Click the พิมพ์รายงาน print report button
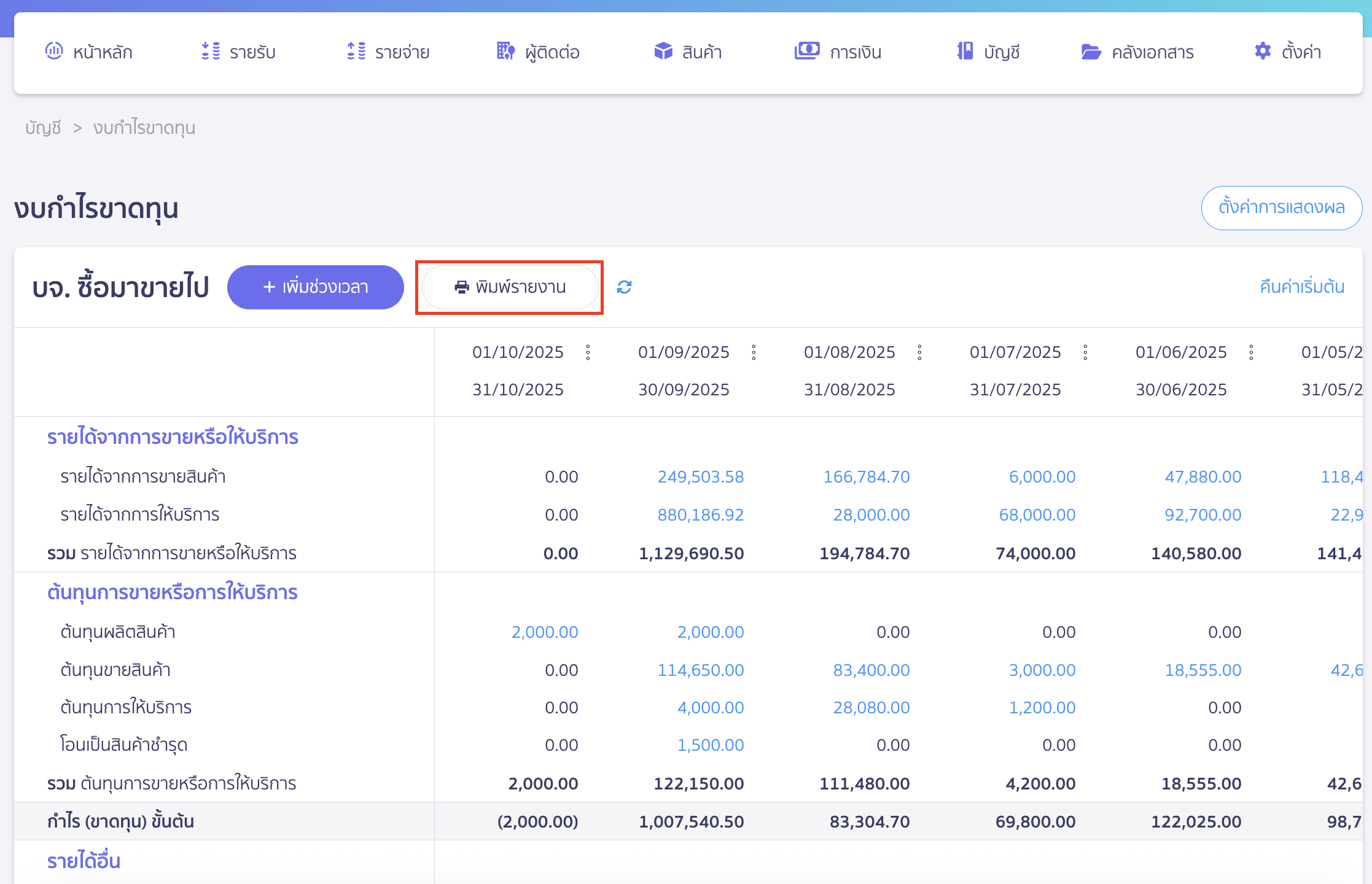Screen dimensions: 1372x884 click(x=510, y=287)
